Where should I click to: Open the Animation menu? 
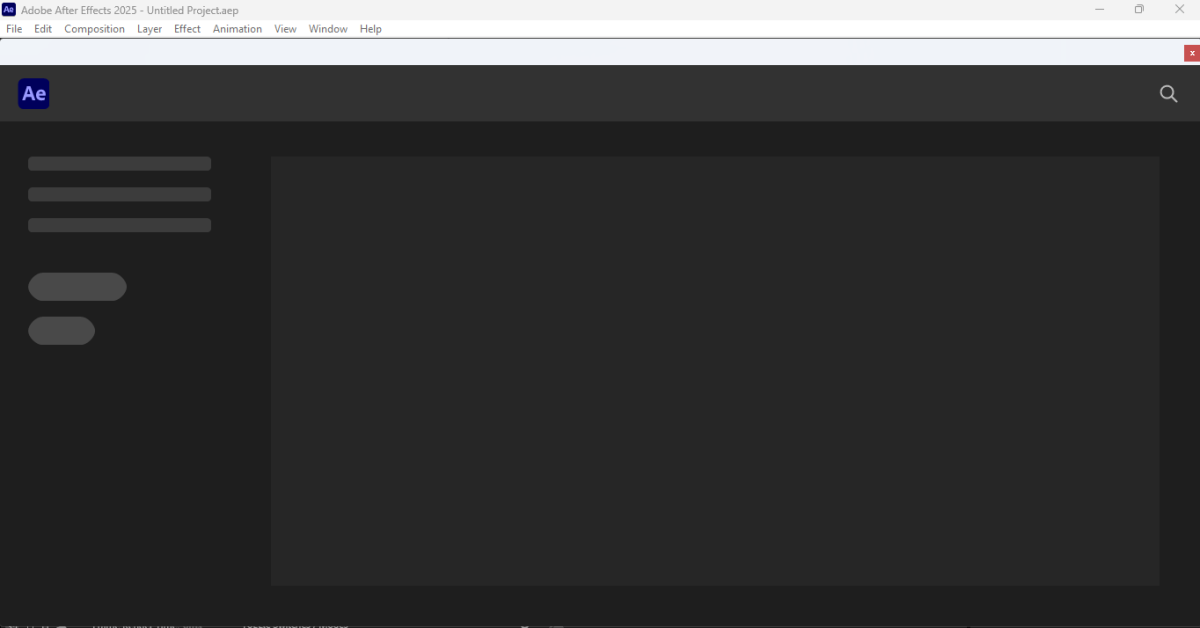(237, 29)
